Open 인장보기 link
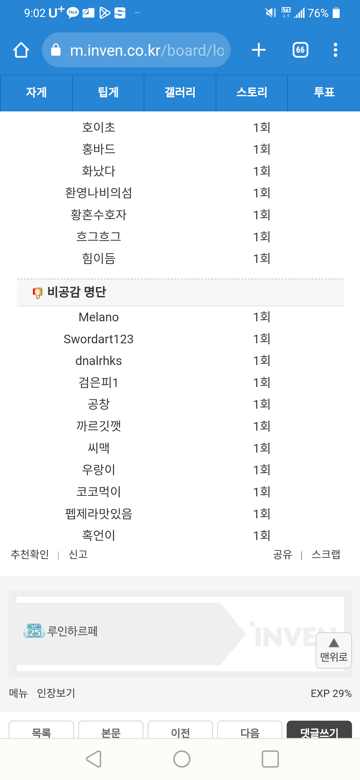 [56, 693]
